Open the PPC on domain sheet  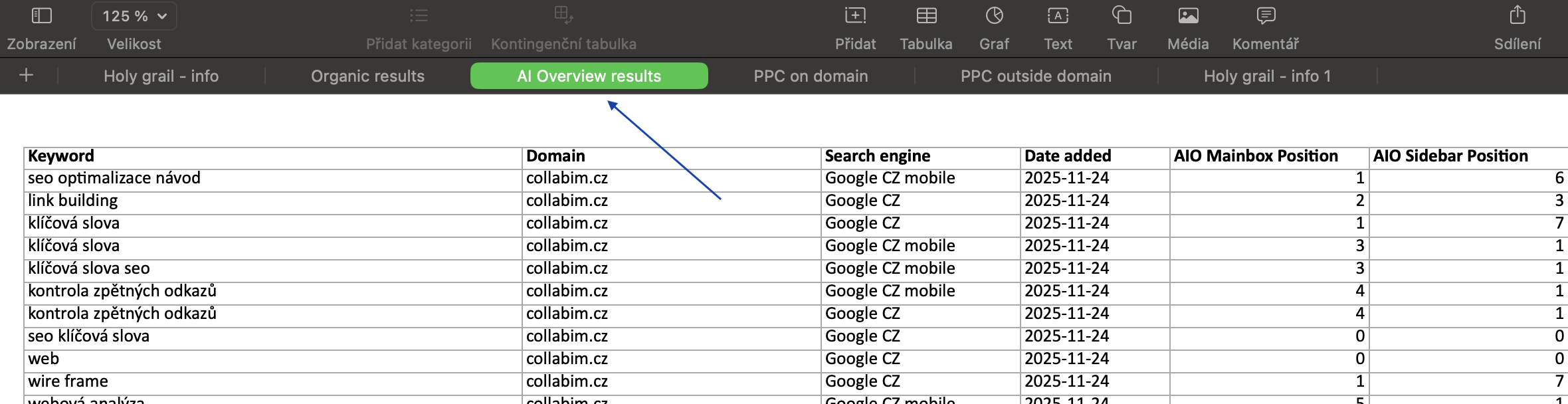coord(811,76)
